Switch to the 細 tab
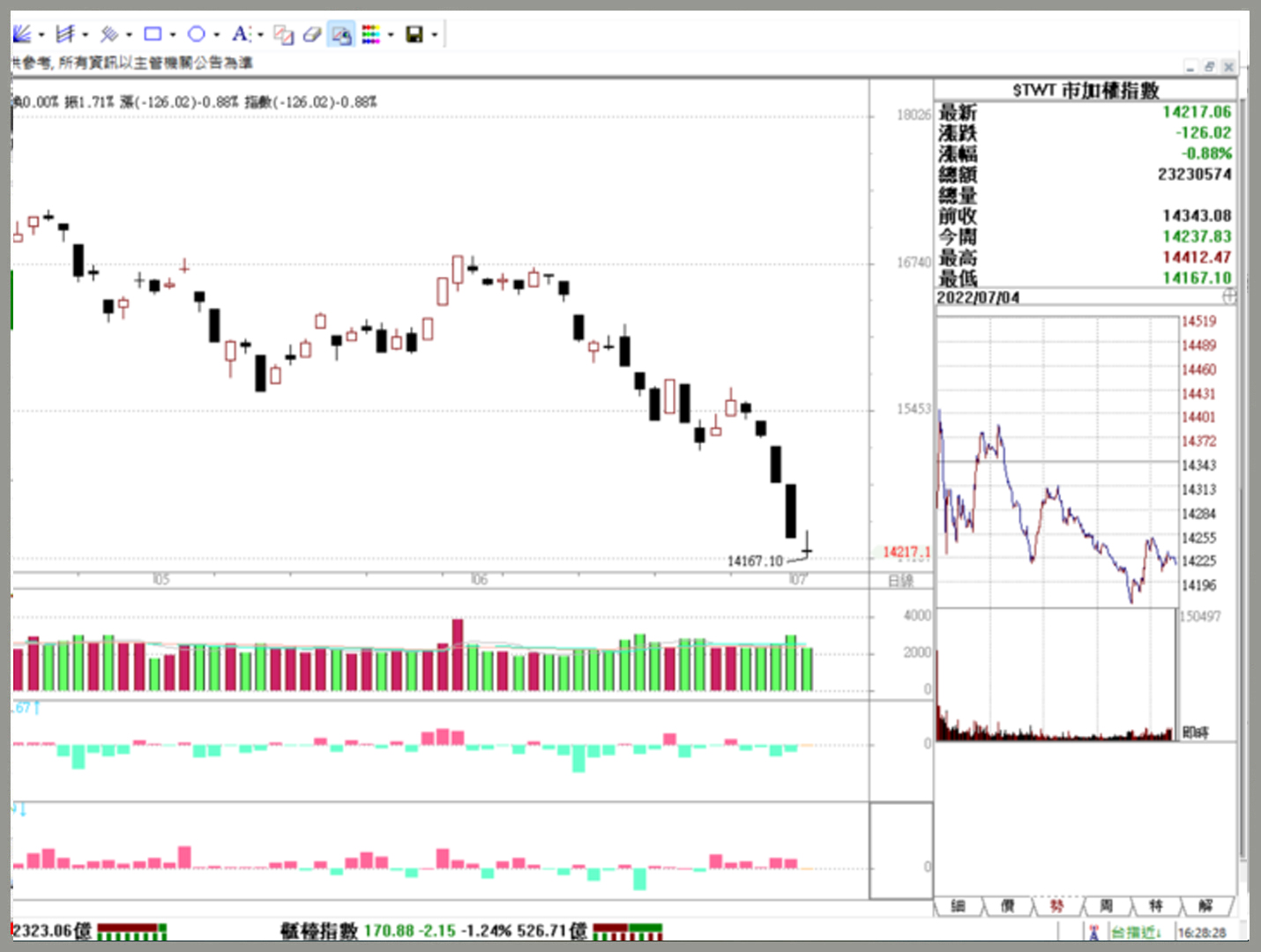Viewport: 1261px width, 952px height. 959,906
